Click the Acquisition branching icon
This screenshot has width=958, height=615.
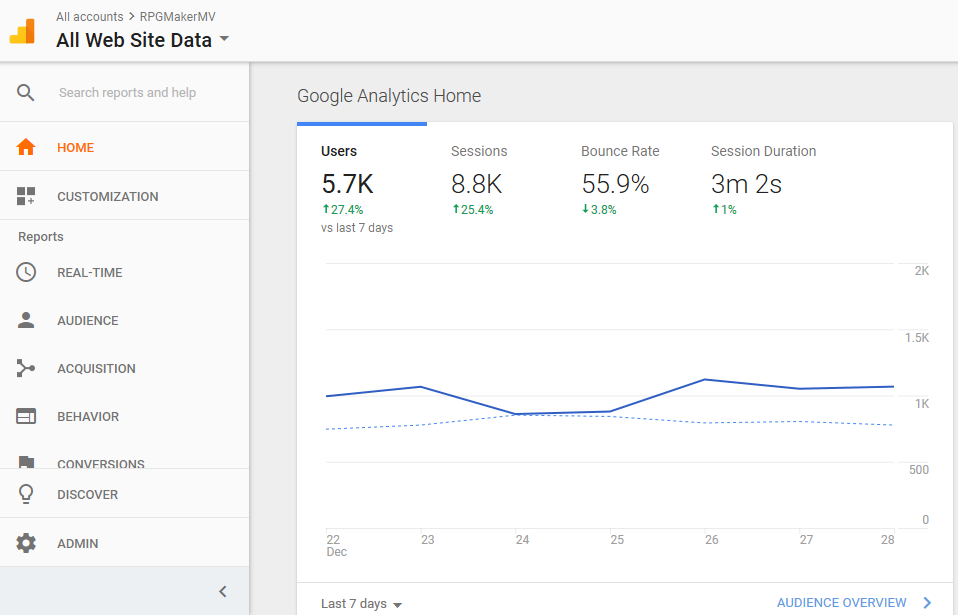[26, 368]
